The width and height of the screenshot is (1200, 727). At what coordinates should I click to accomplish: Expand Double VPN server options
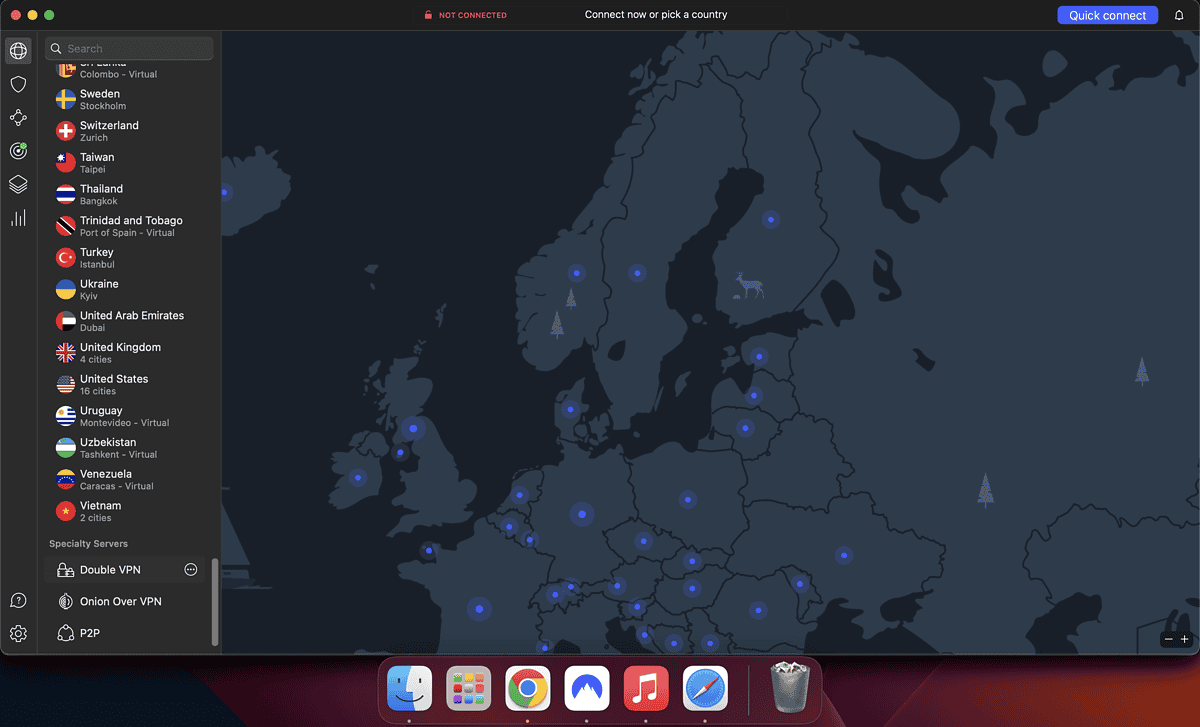[x=190, y=569]
